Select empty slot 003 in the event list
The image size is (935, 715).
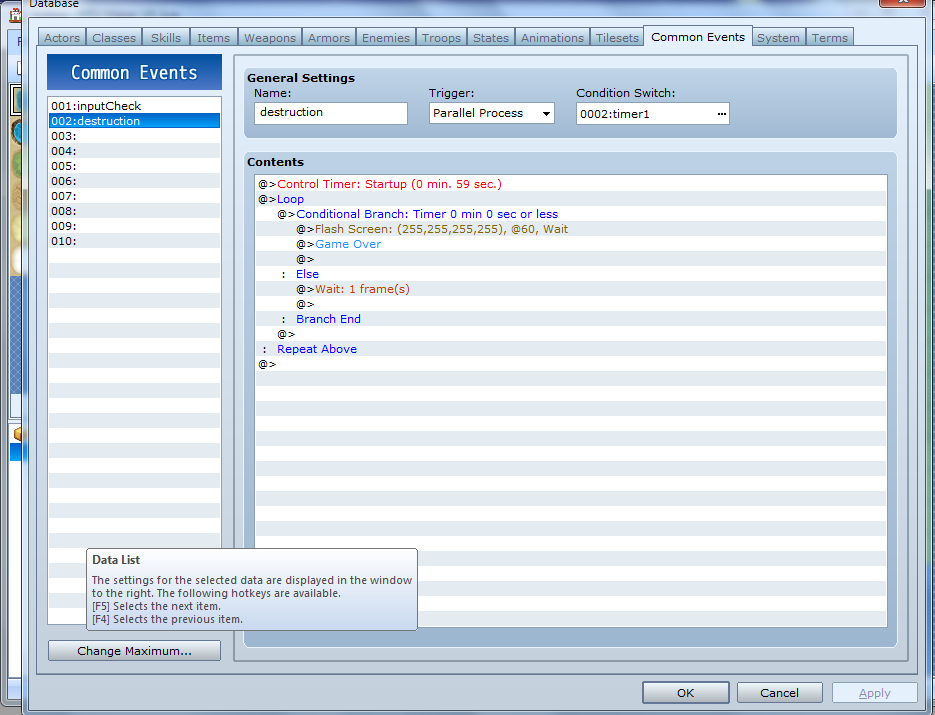[x=134, y=136]
